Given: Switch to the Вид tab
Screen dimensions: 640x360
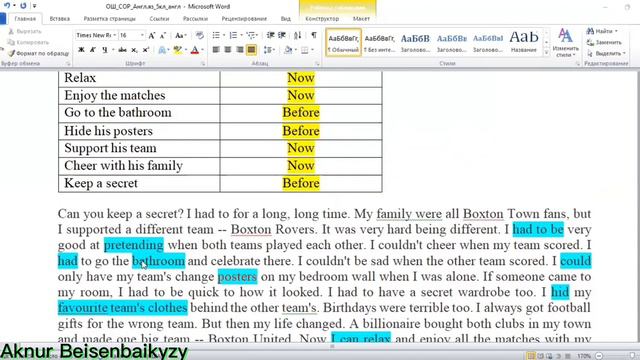Looking at the screenshot, I should tap(286, 19).
